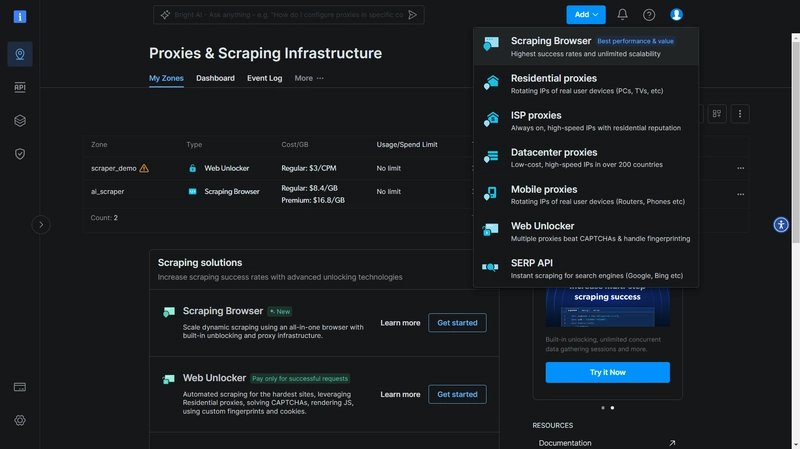This screenshot has height=449, width=800.
Task: Select SERP API in the Add menu
Action: click(x=586, y=268)
